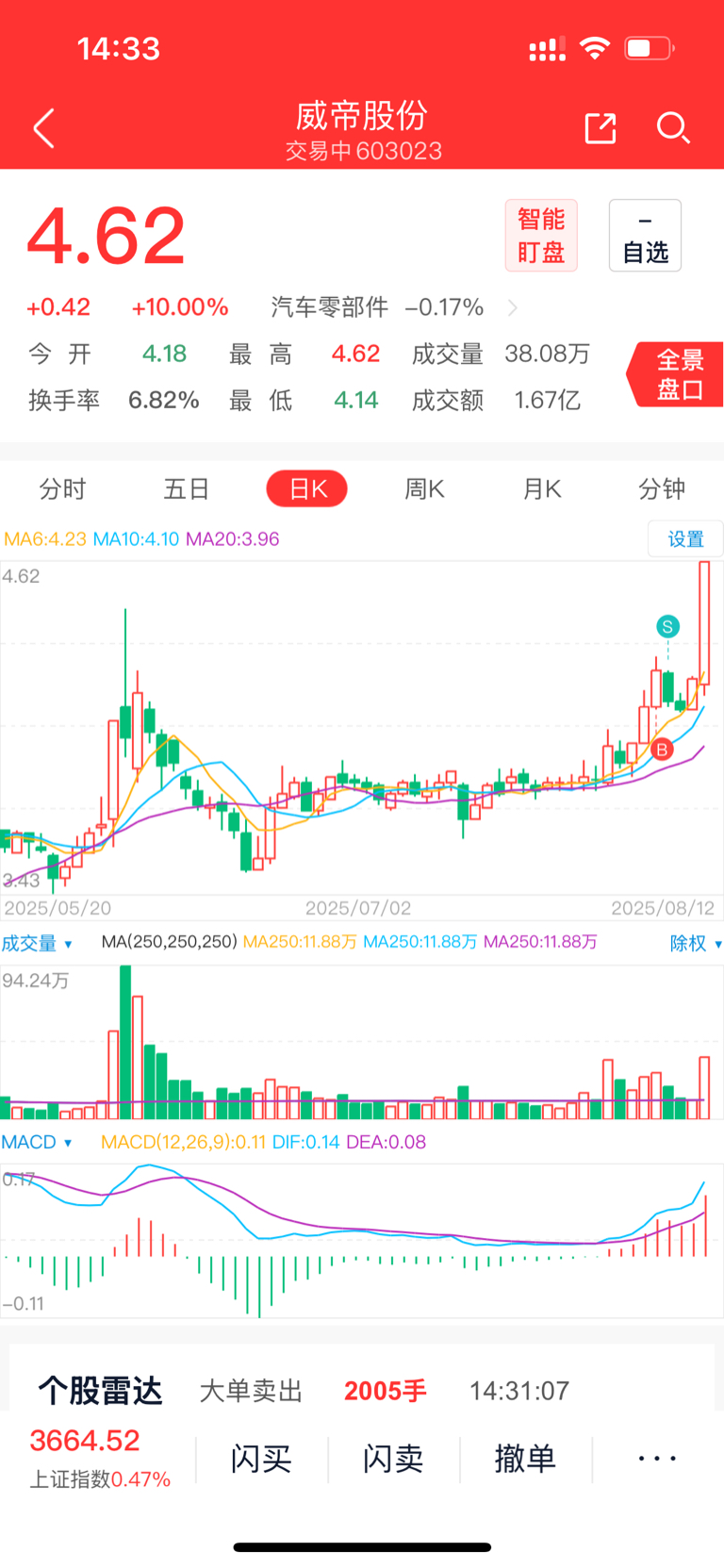Open MACD indicator dropdown
Screen dimensions: 724x1568
(x=37, y=1142)
